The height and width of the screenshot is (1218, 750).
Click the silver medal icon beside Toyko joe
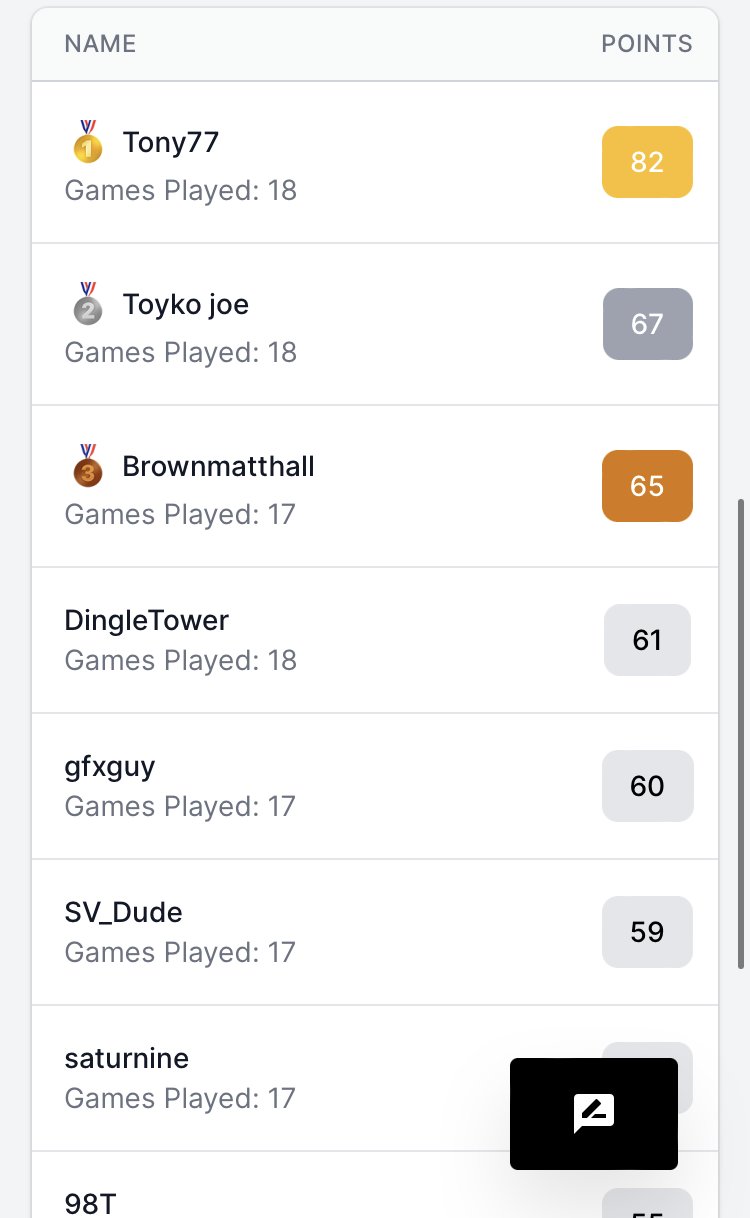88,303
